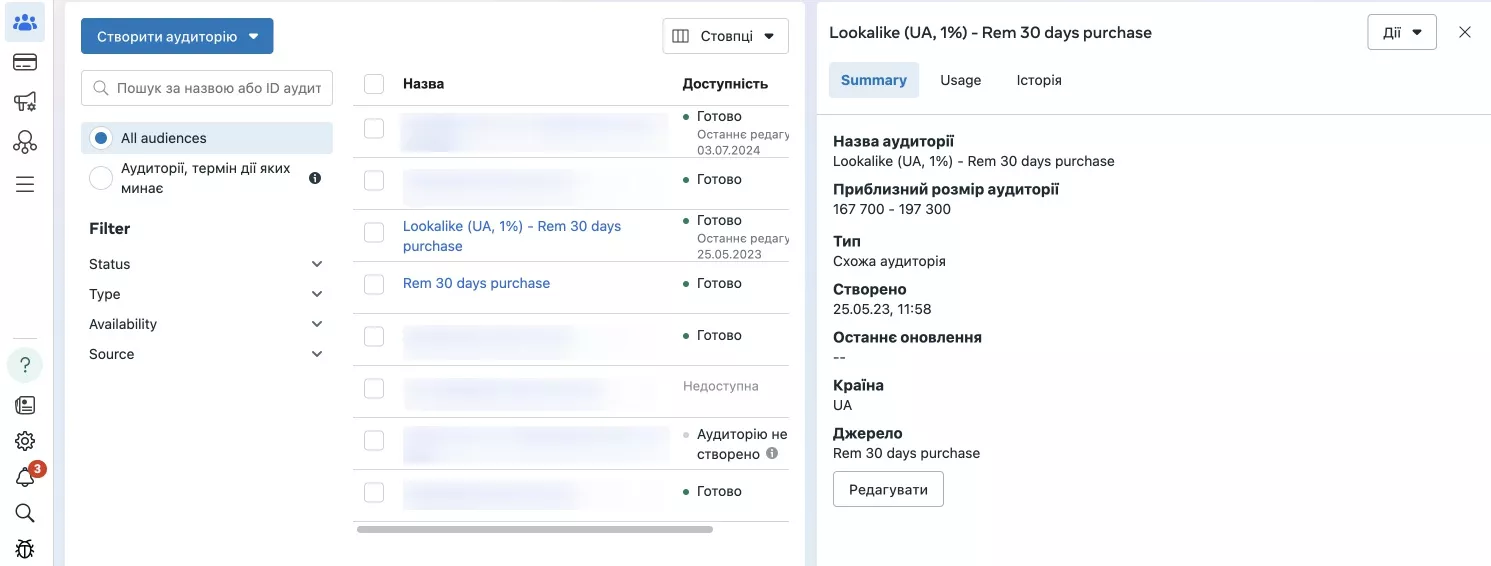
Task: Sort by the 'Назва' column header
Action: tap(423, 84)
